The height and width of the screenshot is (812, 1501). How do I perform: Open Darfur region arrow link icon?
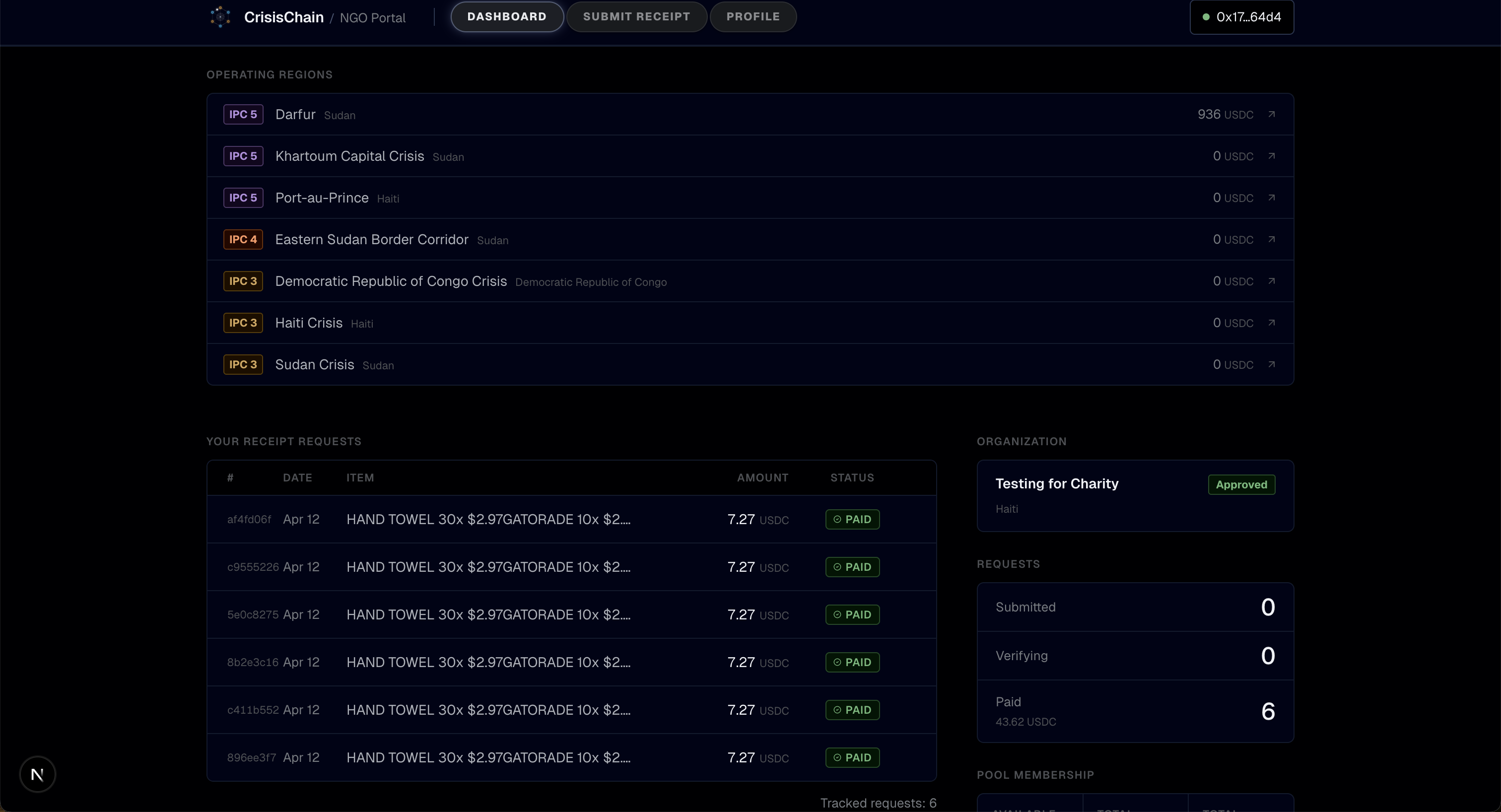point(1271,114)
